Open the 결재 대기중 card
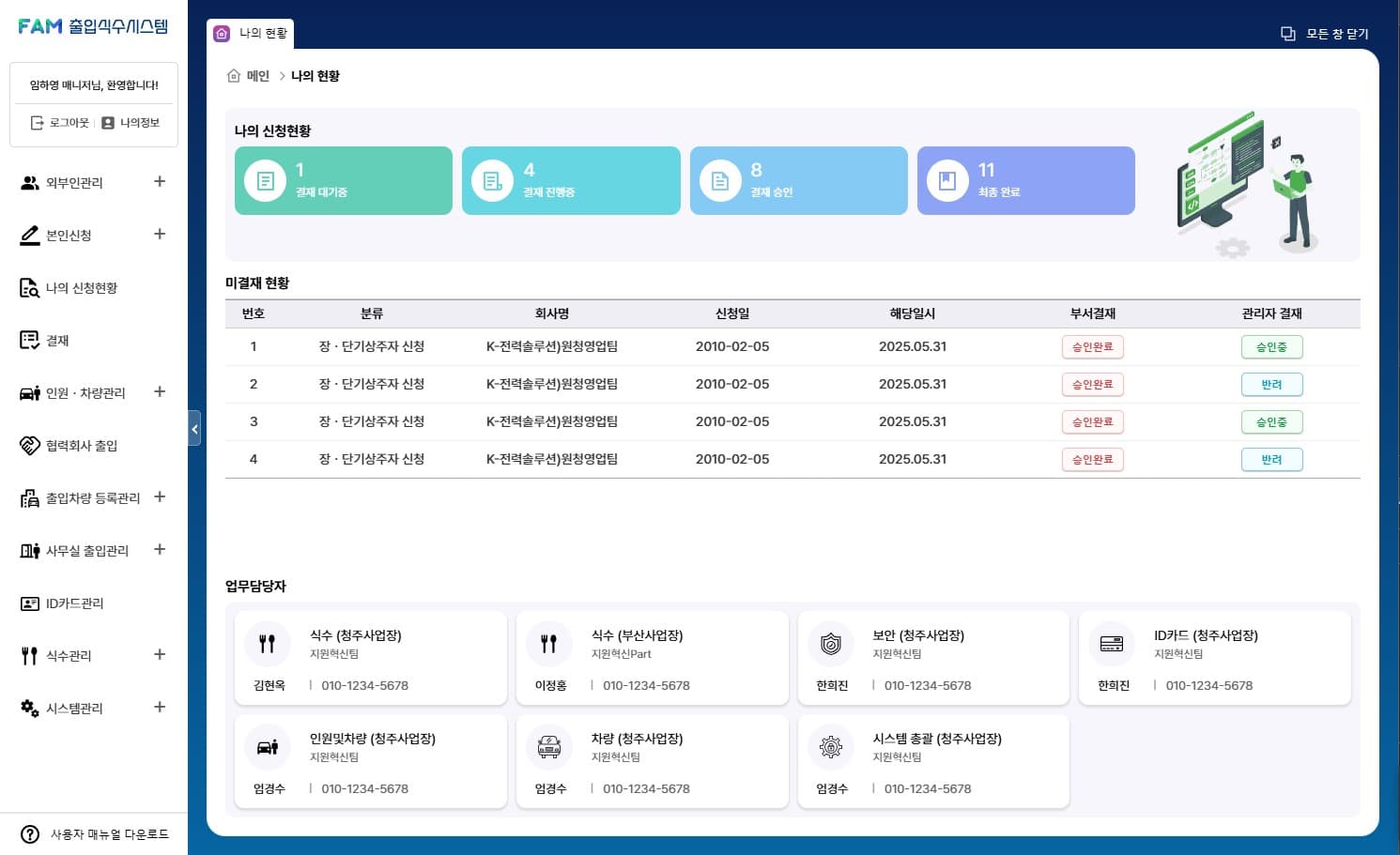Image resolution: width=1400 pixels, height=855 pixels. (x=344, y=180)
